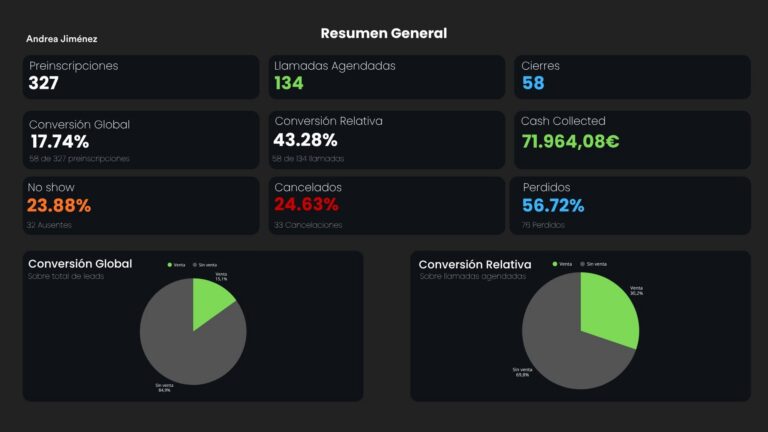Click the Conversión Global 17.74% card
The width and height of the screenshot is (768, 432).
[141, 140]
